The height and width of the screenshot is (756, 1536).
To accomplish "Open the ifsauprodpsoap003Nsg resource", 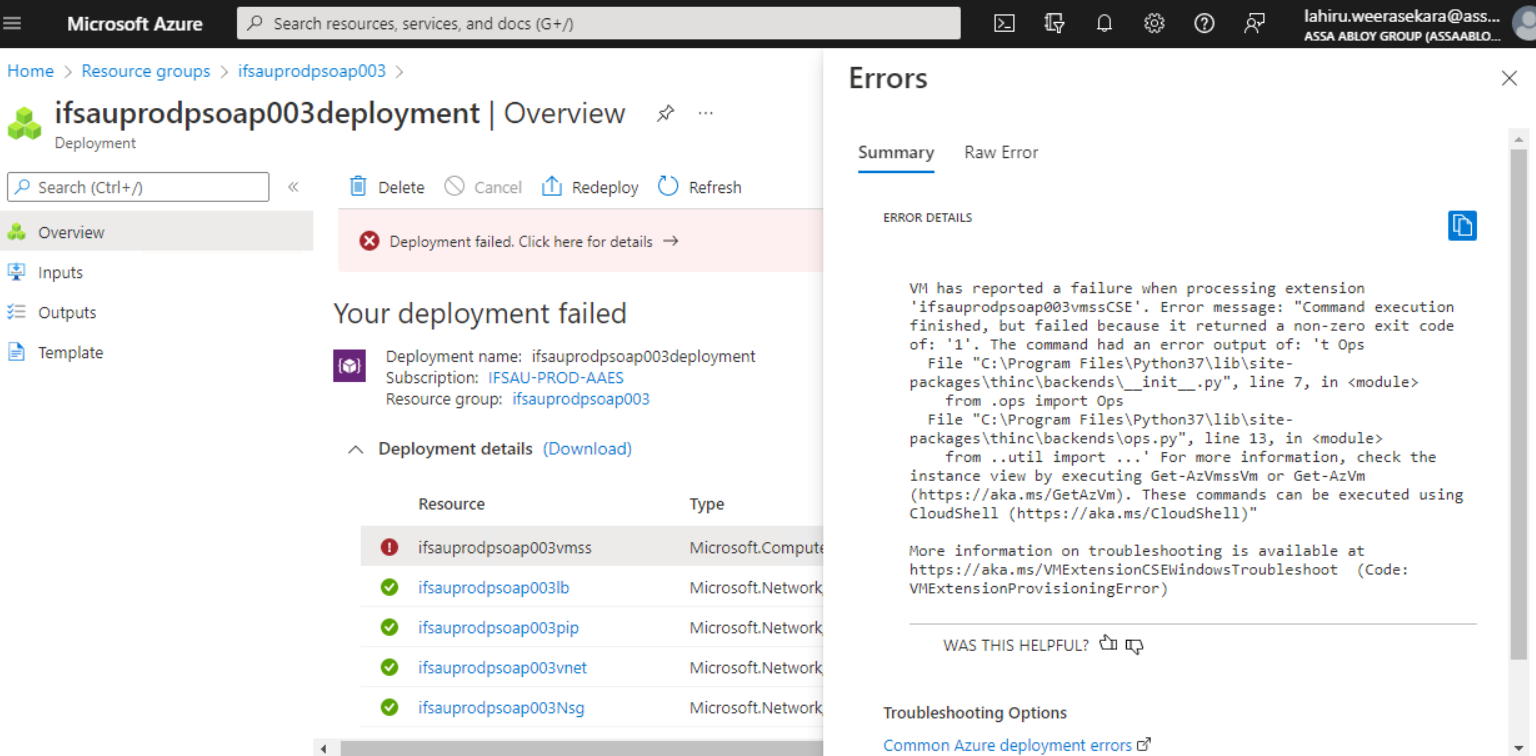I will (501, 708).
